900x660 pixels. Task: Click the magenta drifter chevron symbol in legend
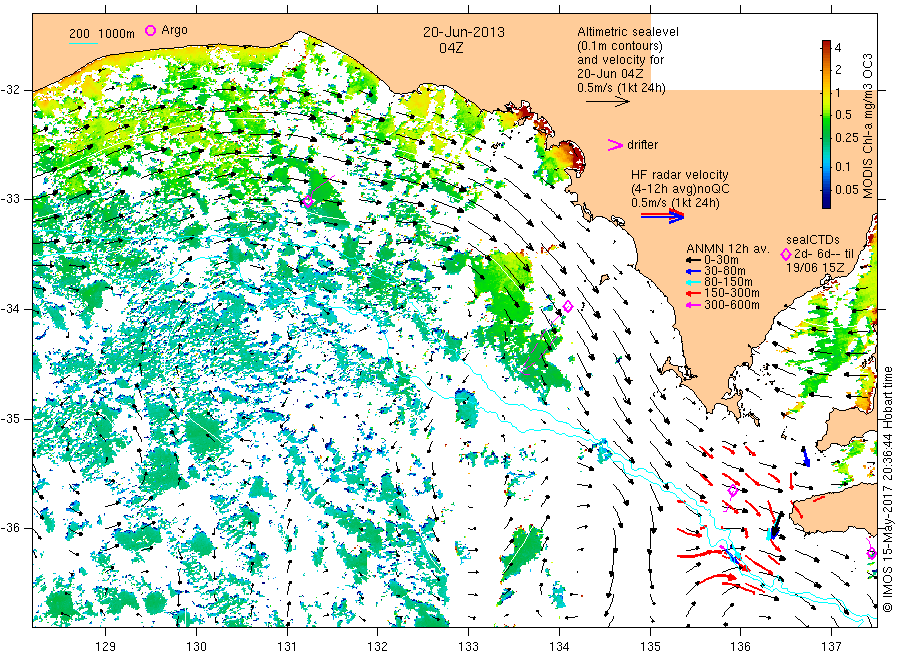click(x=615, y=145)
